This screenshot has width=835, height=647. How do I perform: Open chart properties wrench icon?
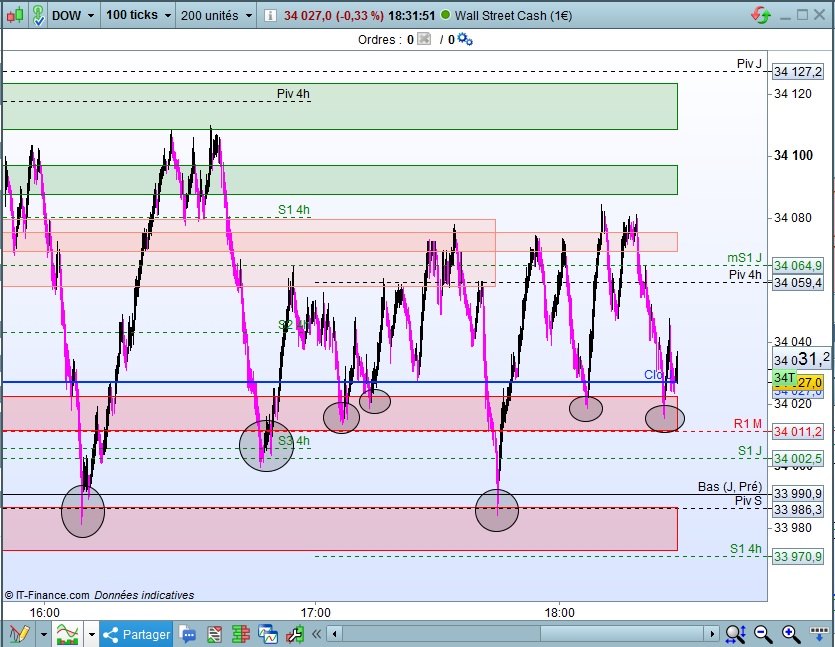pyautogui.click(x=294, y=634)
